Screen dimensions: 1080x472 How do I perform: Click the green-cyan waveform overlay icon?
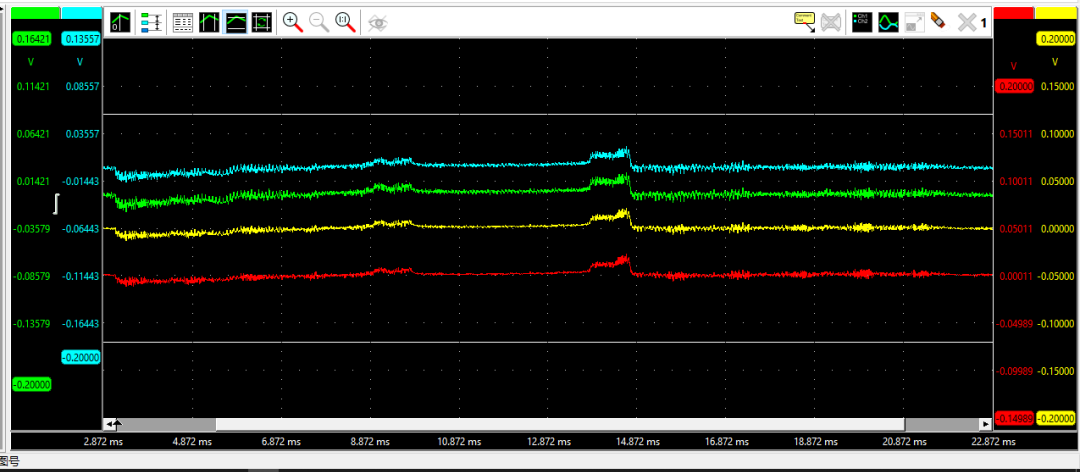[x=889, y=22]
